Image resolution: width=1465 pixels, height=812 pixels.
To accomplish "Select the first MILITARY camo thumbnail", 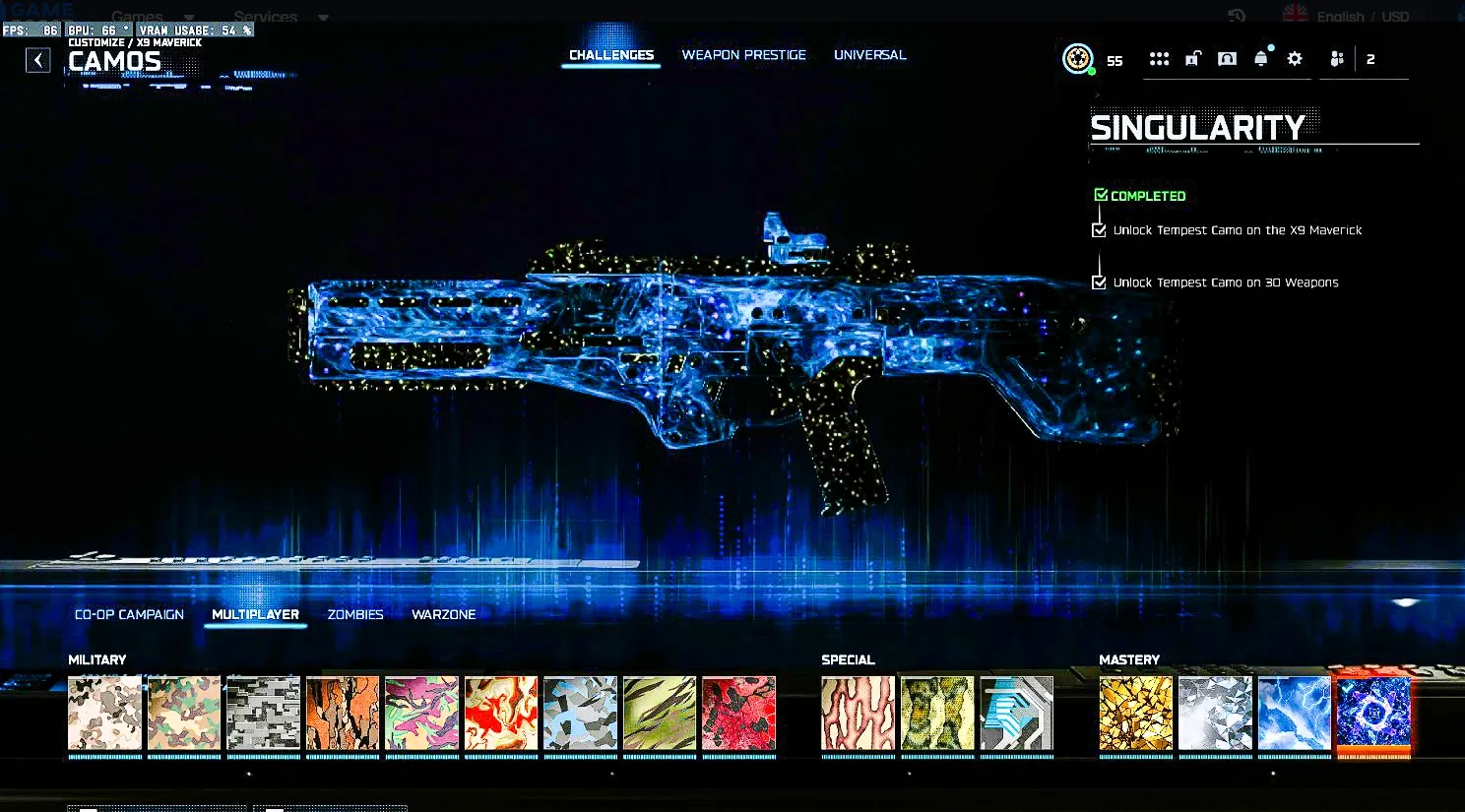I will pos(104,714).
